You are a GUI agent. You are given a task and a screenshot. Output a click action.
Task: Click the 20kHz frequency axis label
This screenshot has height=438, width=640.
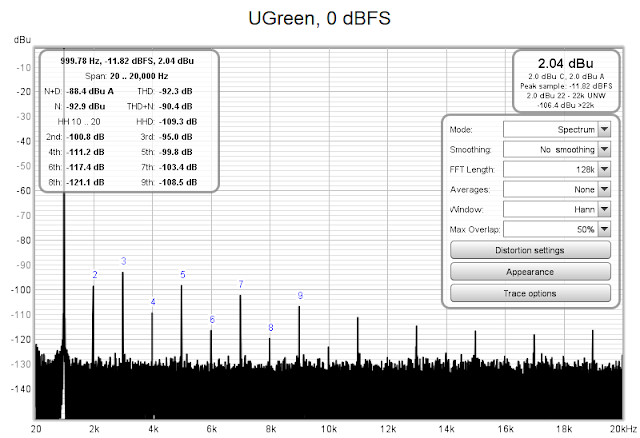(x=623, y=429)
